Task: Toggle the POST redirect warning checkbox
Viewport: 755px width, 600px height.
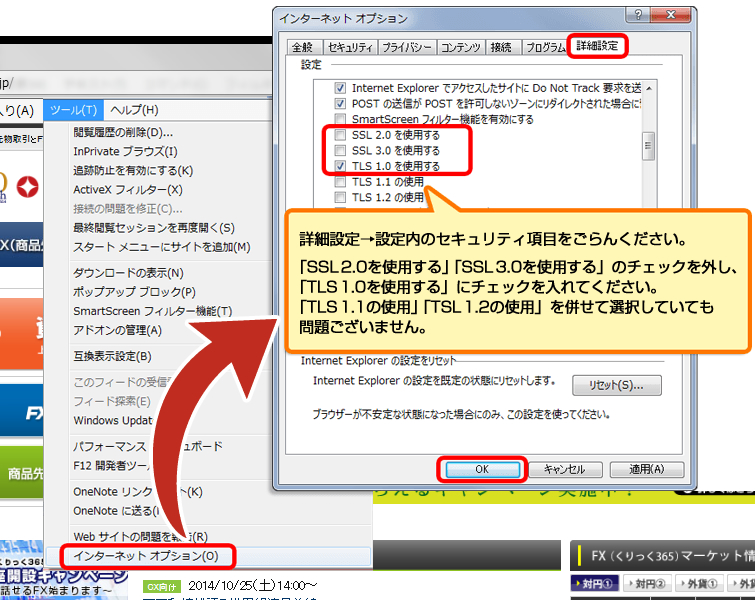Action: pos(340,104)
